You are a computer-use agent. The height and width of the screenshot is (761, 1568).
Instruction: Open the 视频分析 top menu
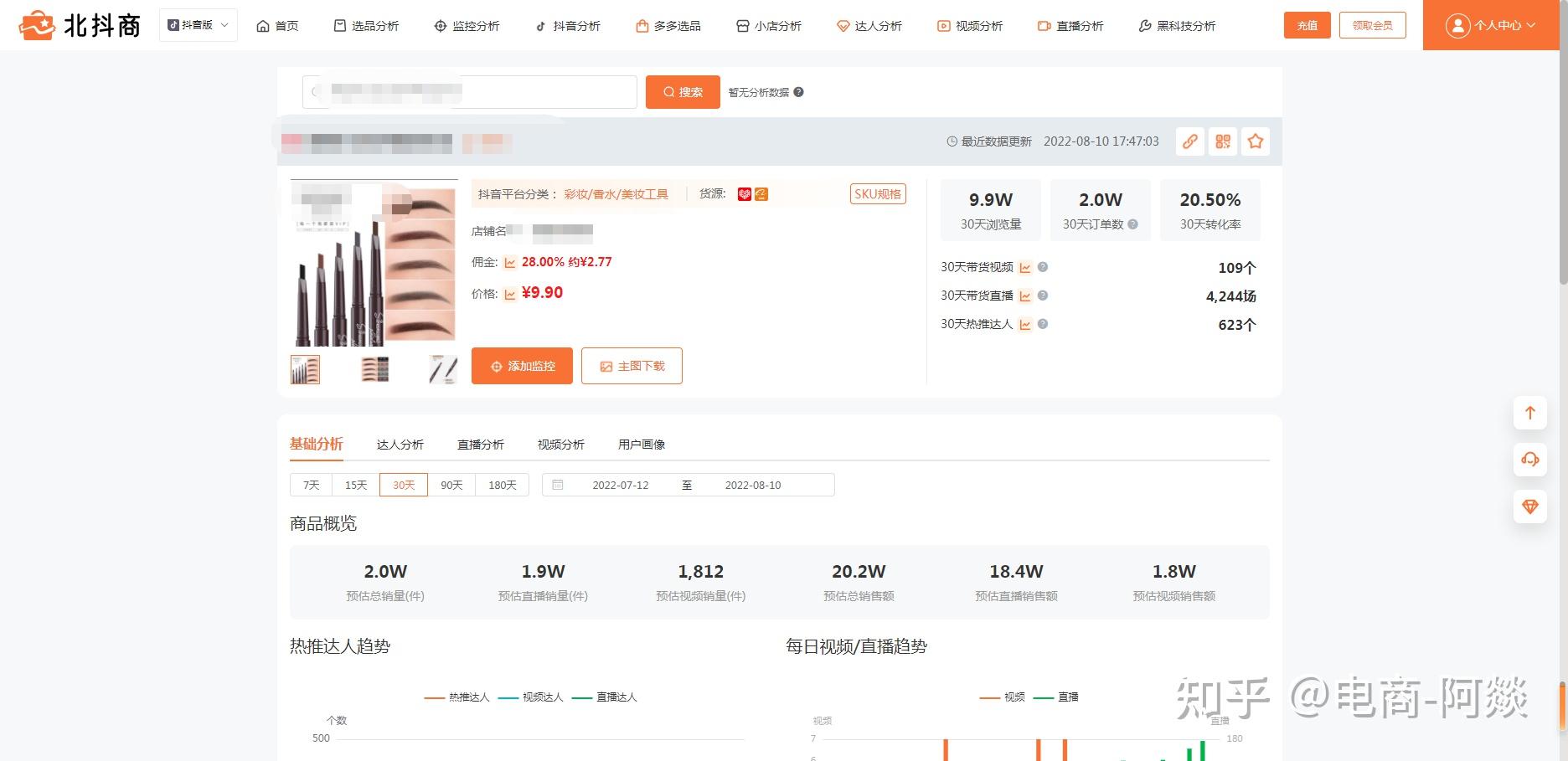click(969, 26)
